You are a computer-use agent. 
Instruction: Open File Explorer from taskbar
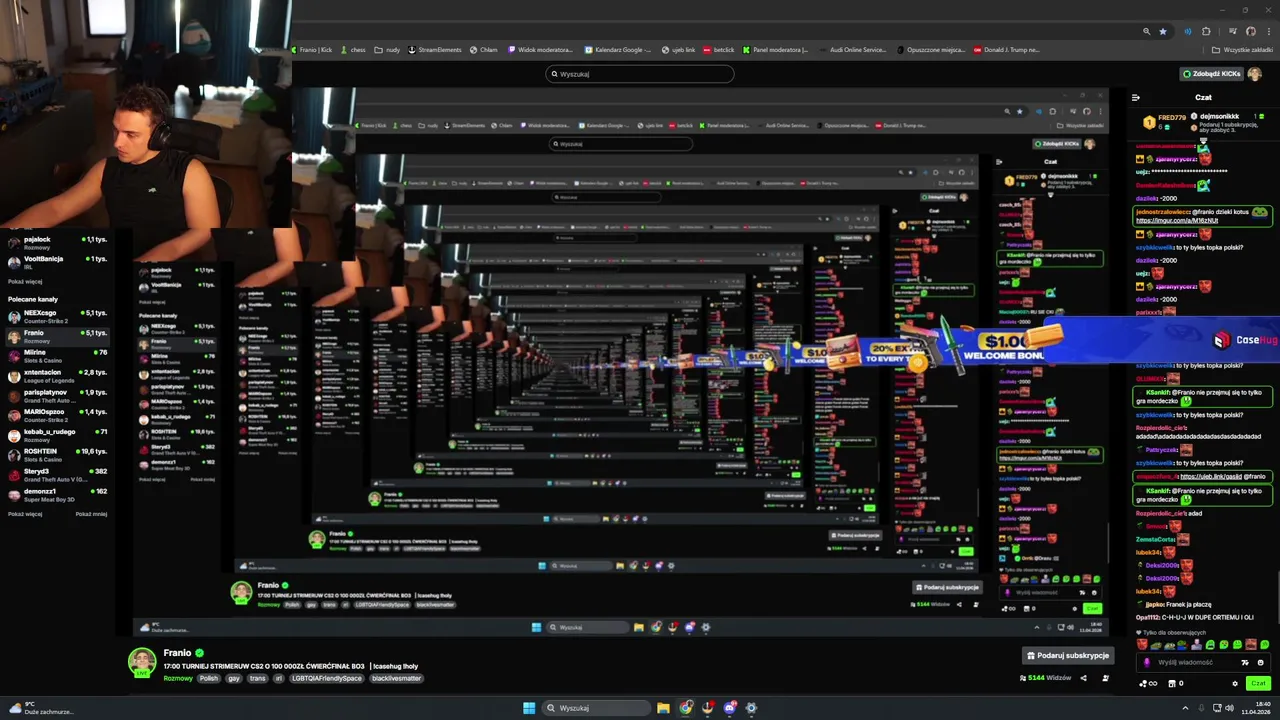(663, 708)
